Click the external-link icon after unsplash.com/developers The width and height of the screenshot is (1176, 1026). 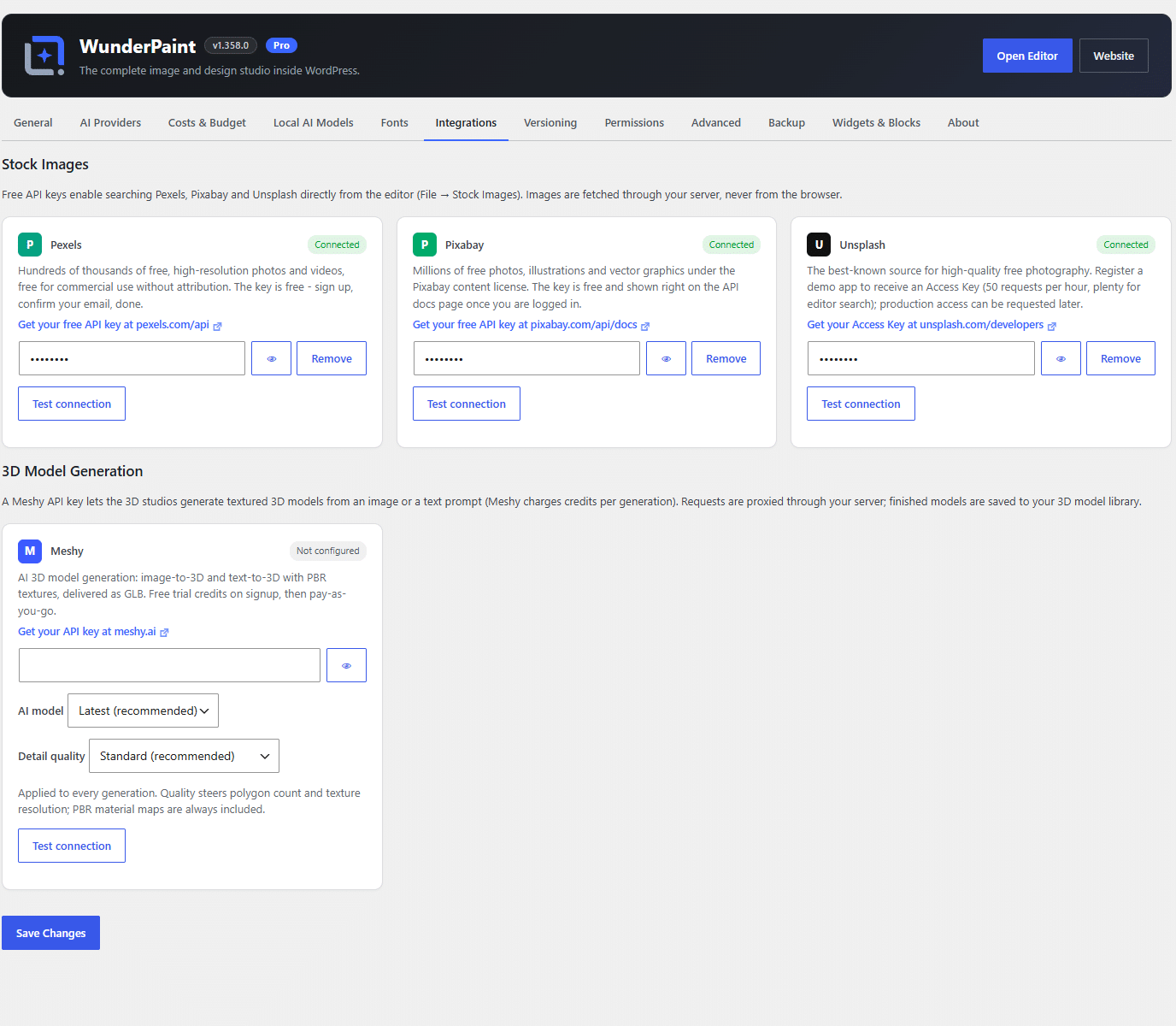point(1052,326)
